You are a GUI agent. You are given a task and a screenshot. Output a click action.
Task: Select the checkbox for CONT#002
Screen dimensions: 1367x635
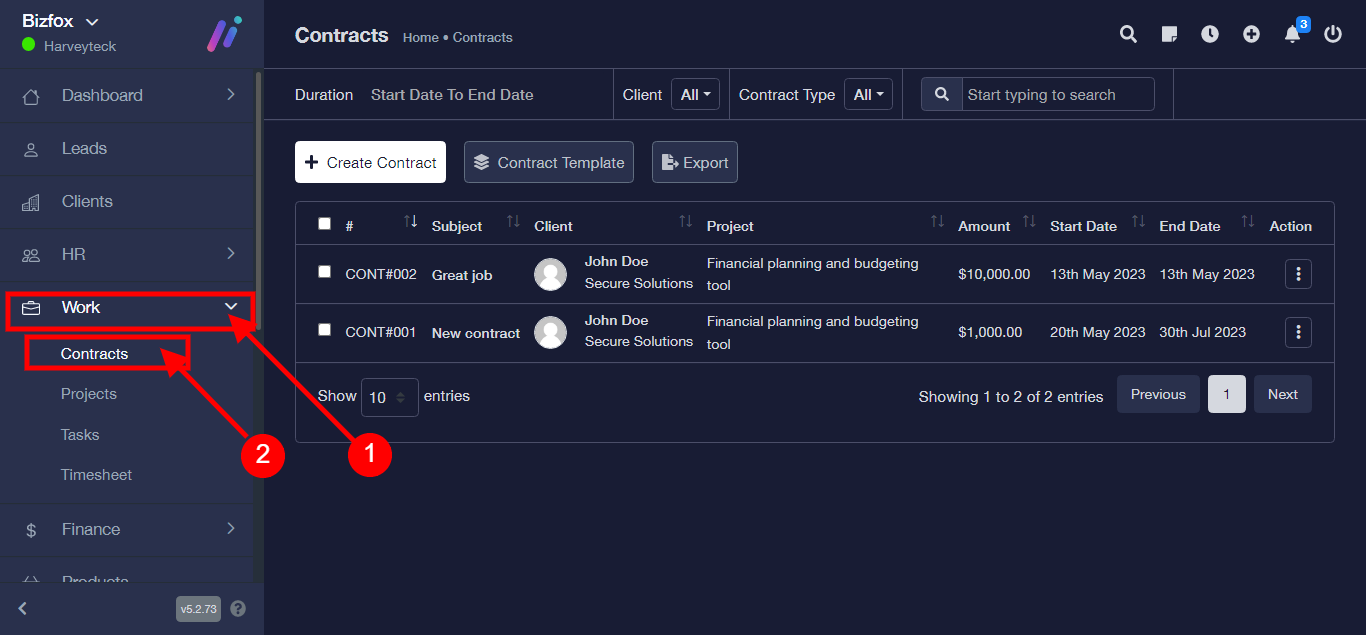coord(324,272)
